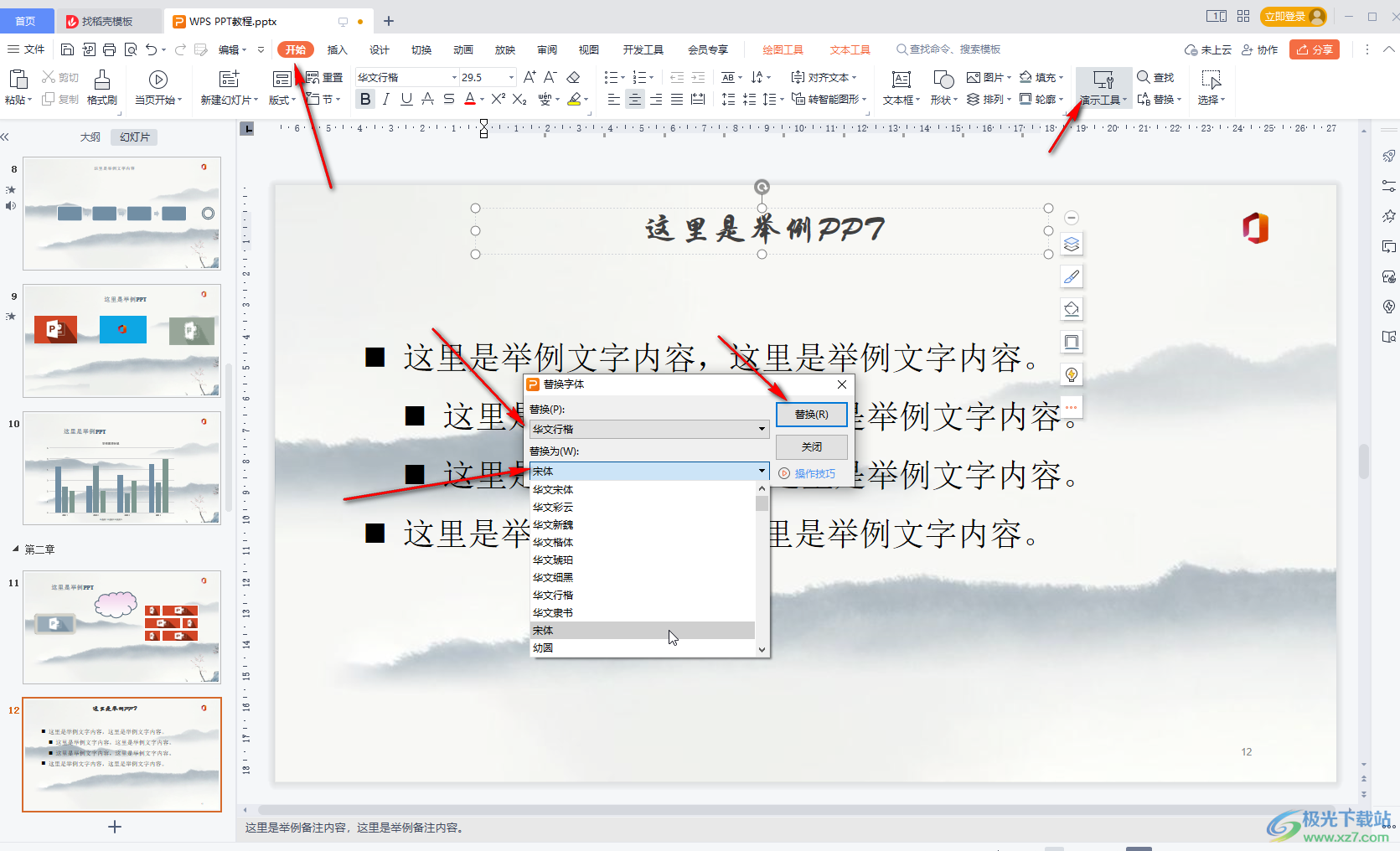Open the 插入 ribbon tab
The width and height of the screenshot is (1400, 851).
pos(337,50)
